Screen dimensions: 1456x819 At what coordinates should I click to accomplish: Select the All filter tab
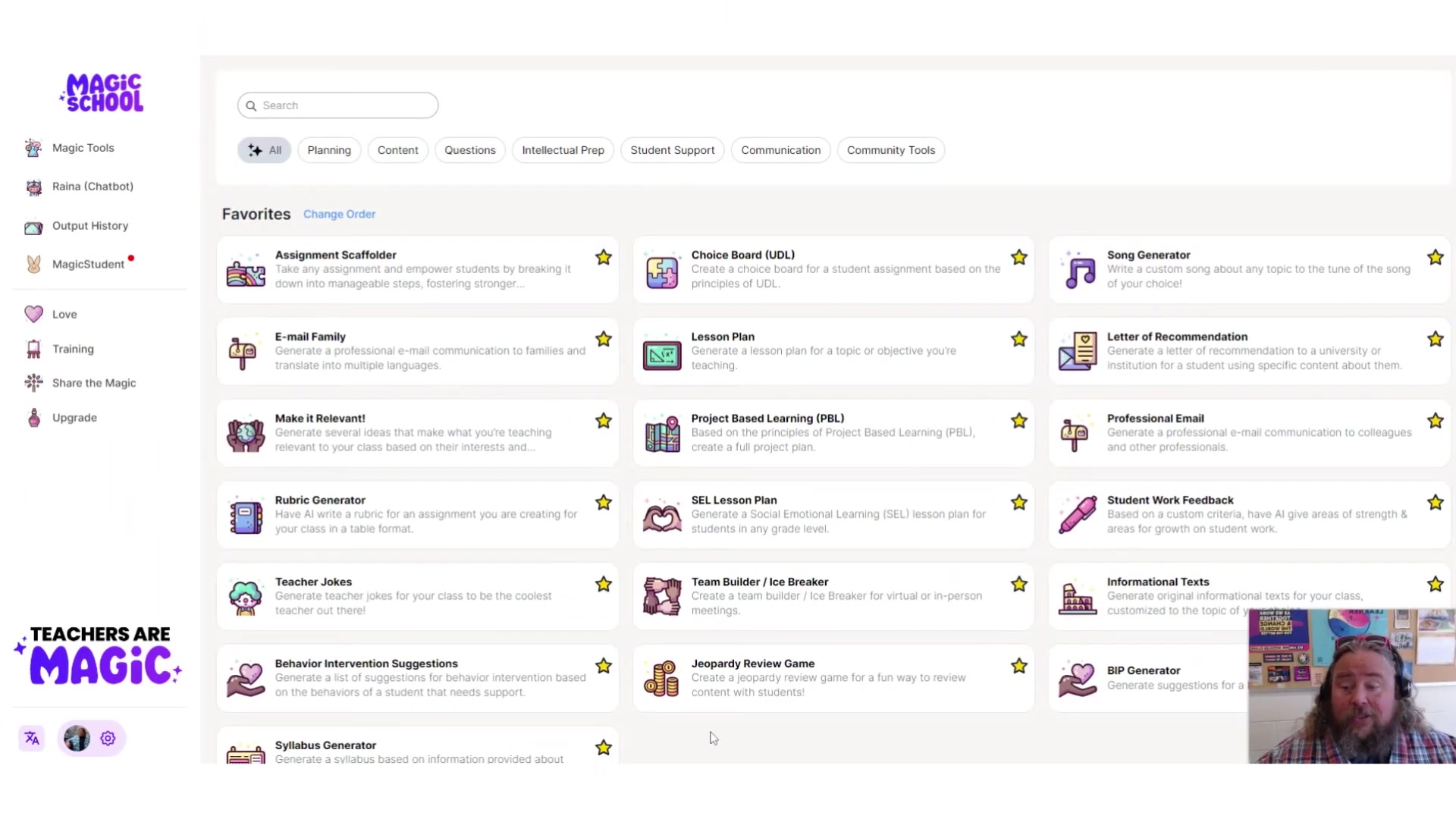pos(264,150)
